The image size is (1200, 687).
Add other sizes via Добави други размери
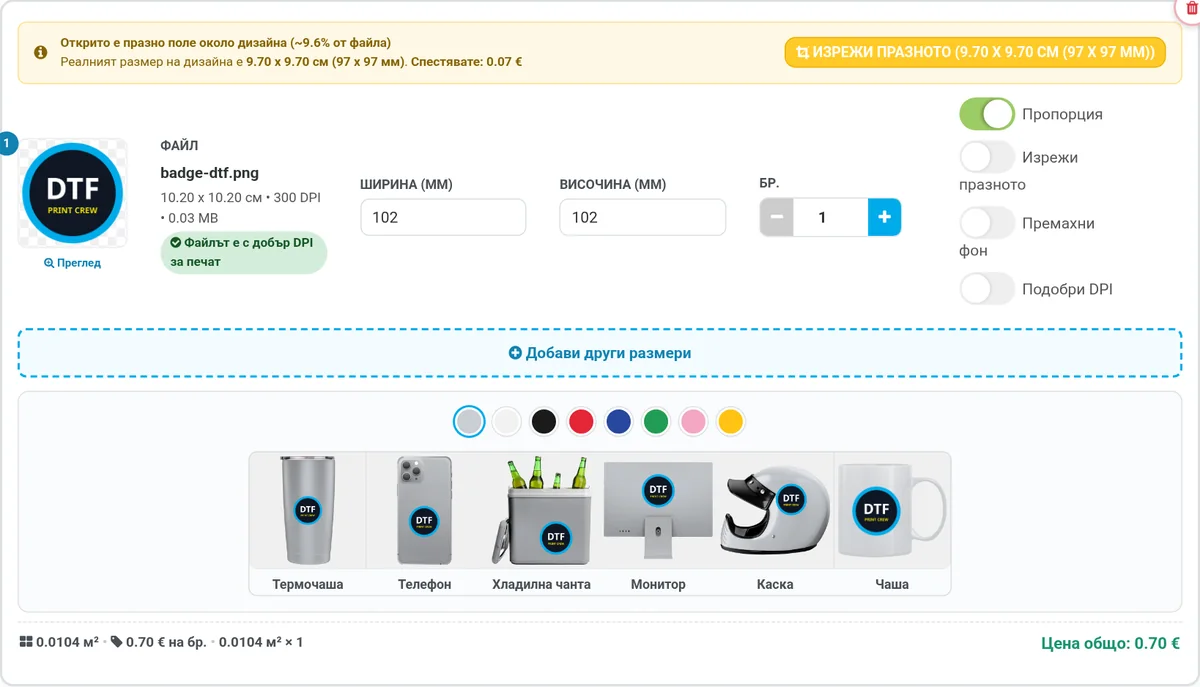600,353
